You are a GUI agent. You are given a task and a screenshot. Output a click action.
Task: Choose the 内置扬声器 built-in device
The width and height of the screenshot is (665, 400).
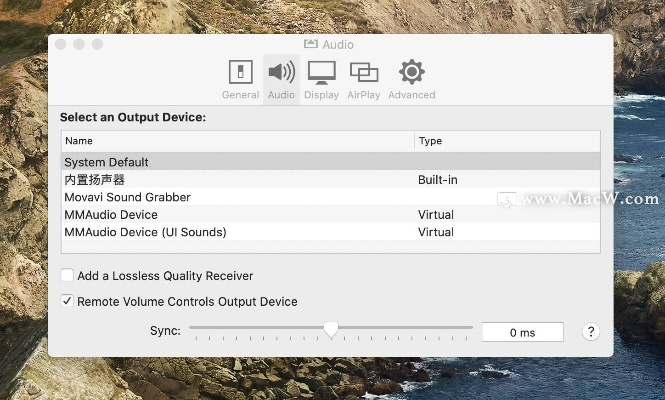(95, 180)
